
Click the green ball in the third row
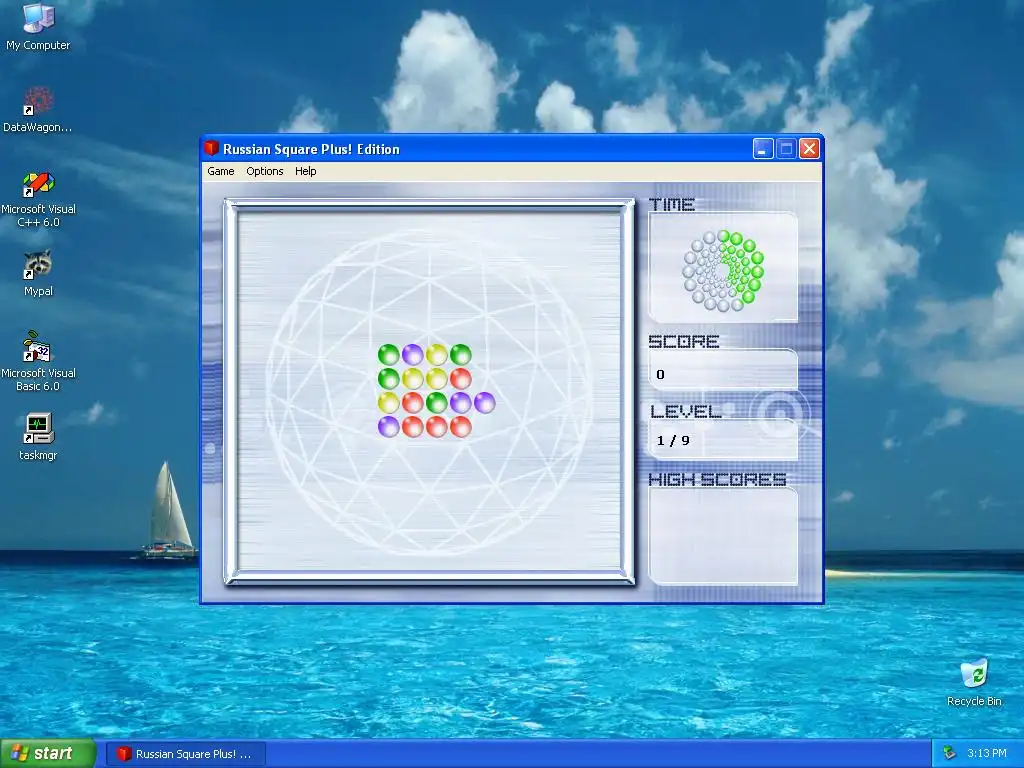coord(436,403)
